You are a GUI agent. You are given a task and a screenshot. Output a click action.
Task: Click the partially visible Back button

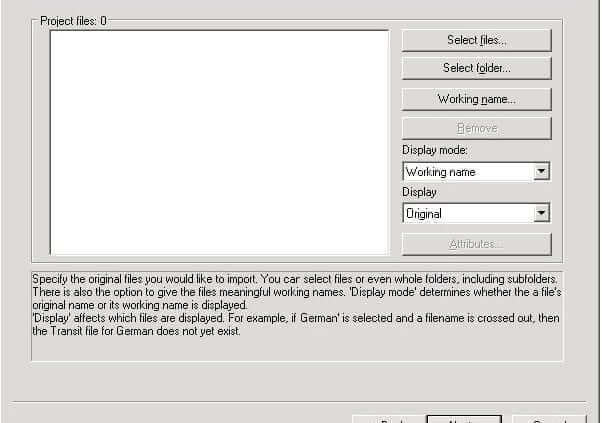click(x=389, y=419)
